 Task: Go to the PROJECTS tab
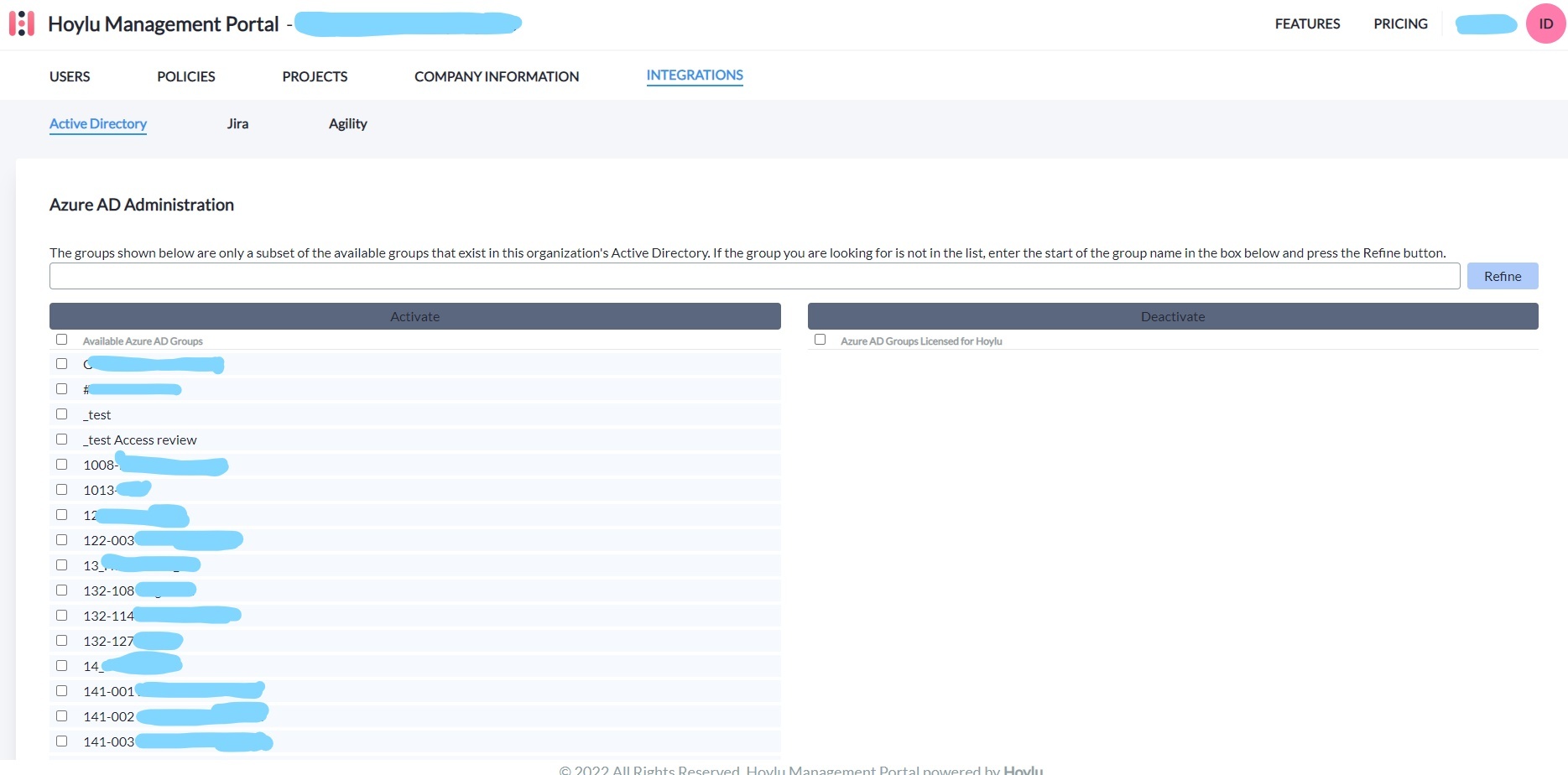pos(315,76)
